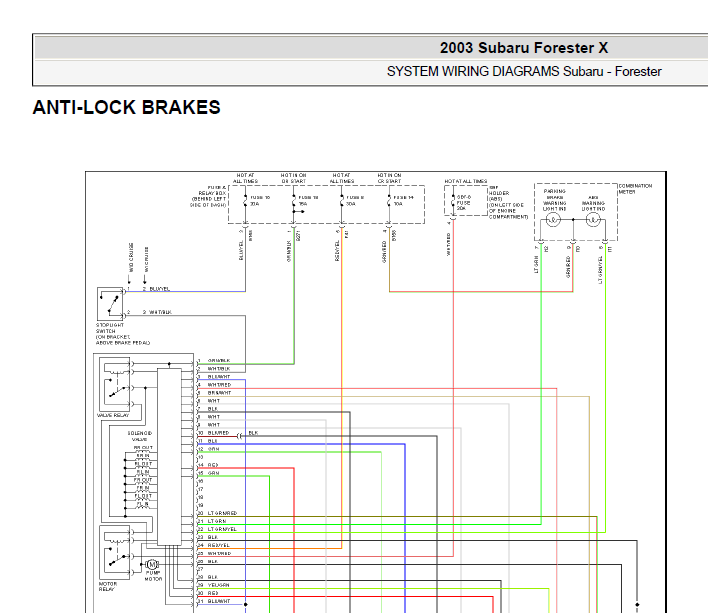Viewport: 708px width, 613px height.
Task: Click the parking brake warning light lamp symbol
Action: point(553,220)
